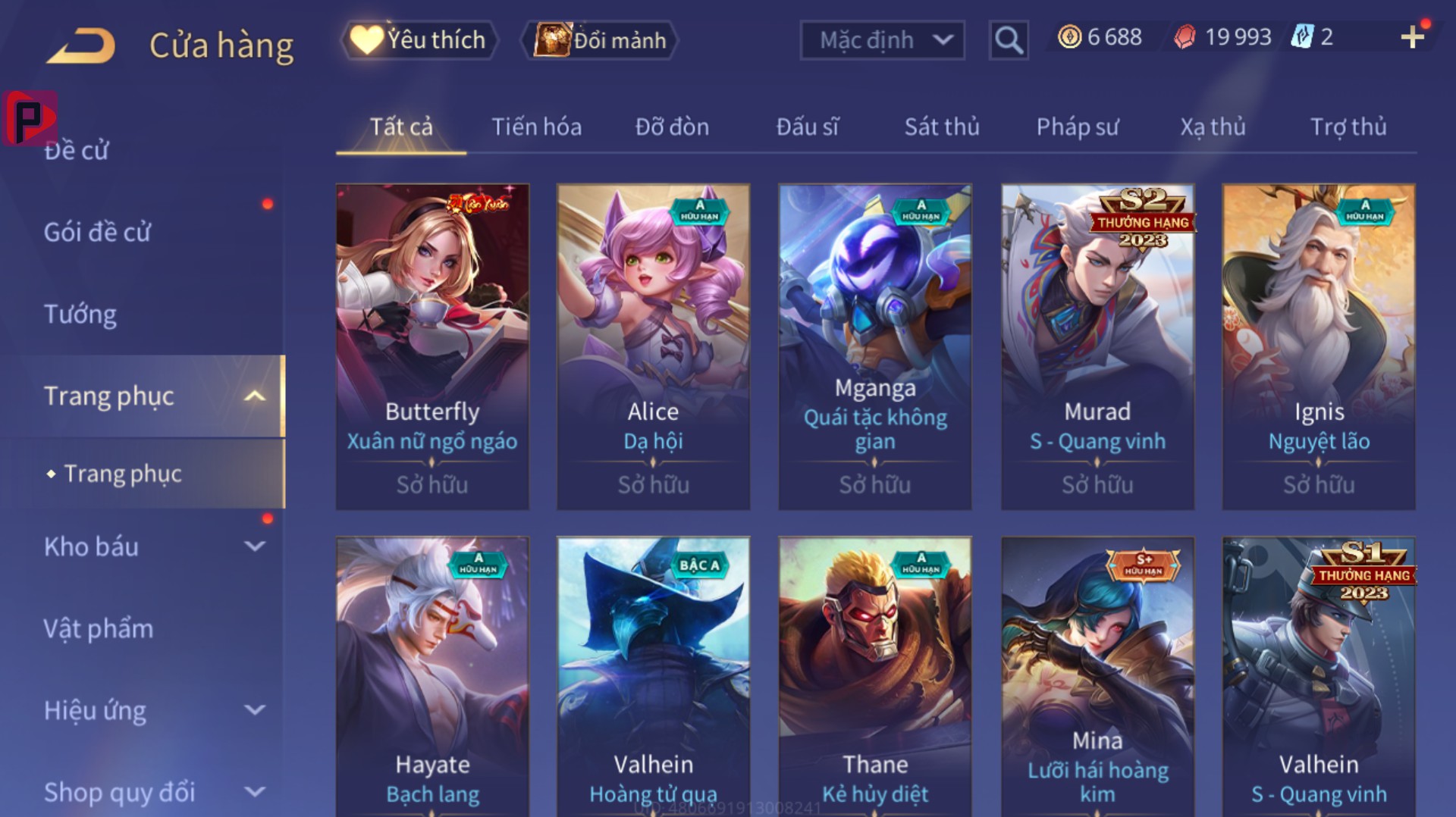Screen dimensions: 1456x817
Task: Open Yêu thích favorites heart button
Action: click(419, 39)
